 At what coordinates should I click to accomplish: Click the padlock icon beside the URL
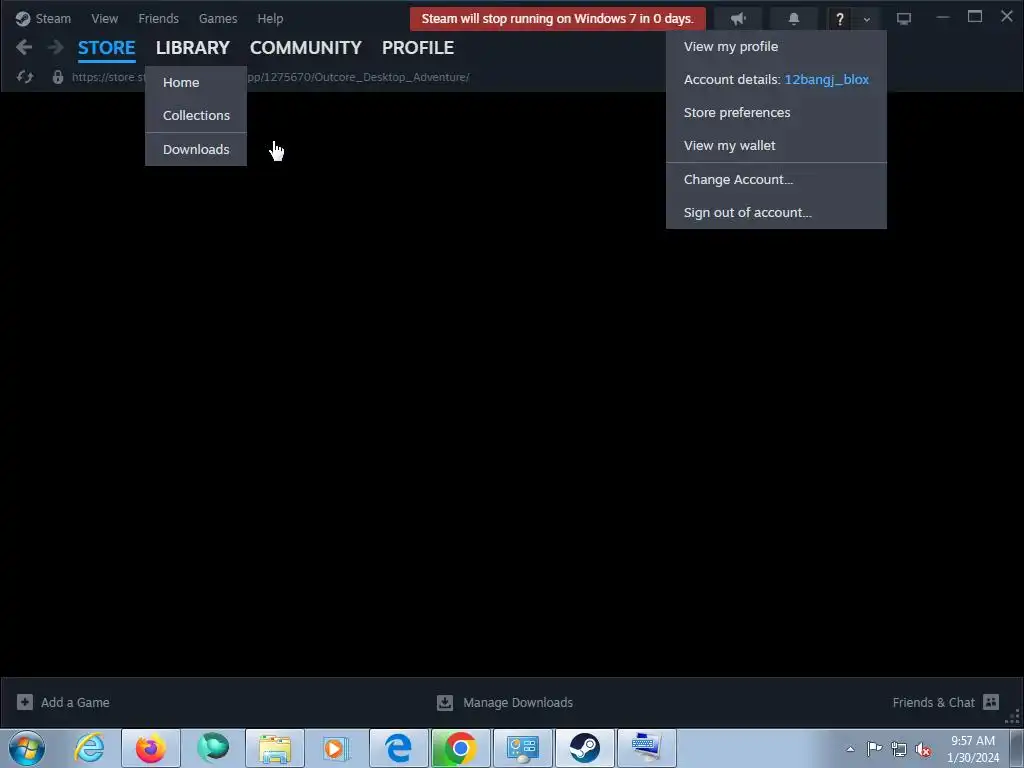coord(57,77)
